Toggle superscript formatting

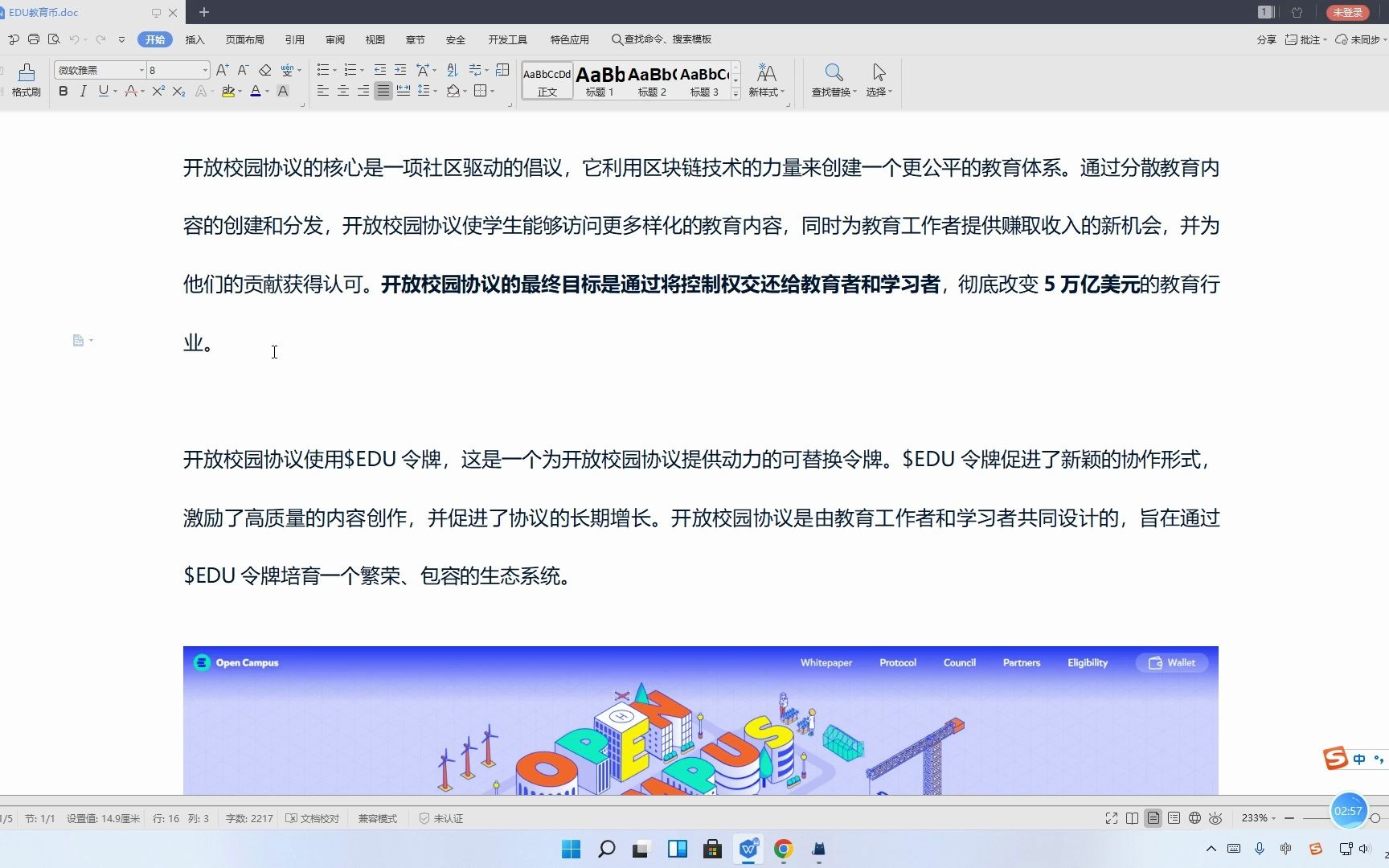(158, 91)
